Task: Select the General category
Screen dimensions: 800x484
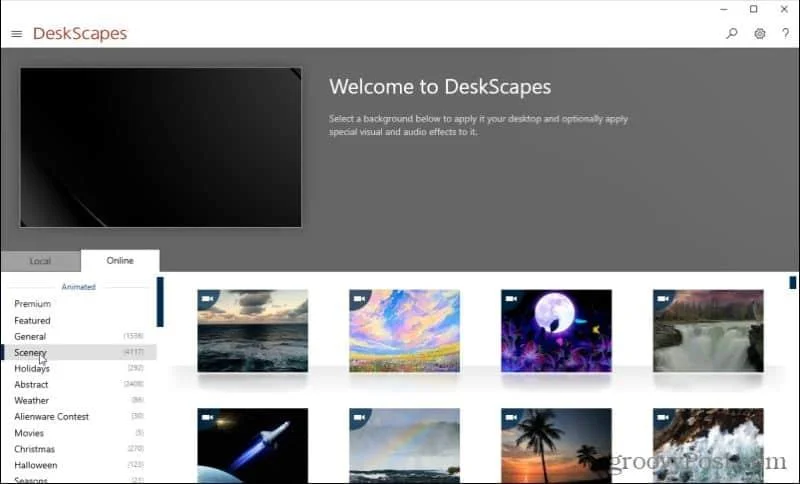Action: click(x=79, y=337)
